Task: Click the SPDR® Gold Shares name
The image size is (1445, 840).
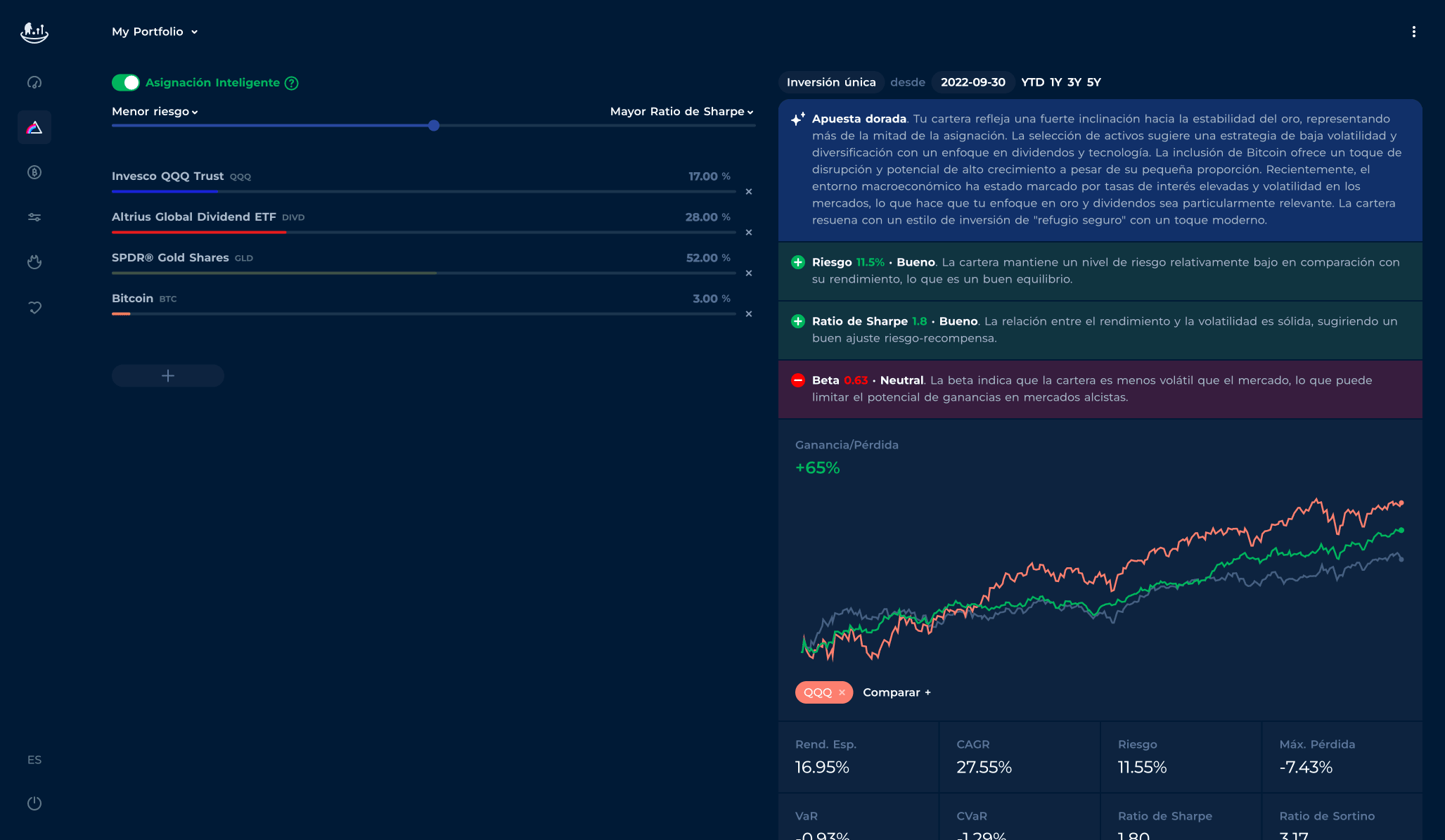Action: tap(170, 258)
